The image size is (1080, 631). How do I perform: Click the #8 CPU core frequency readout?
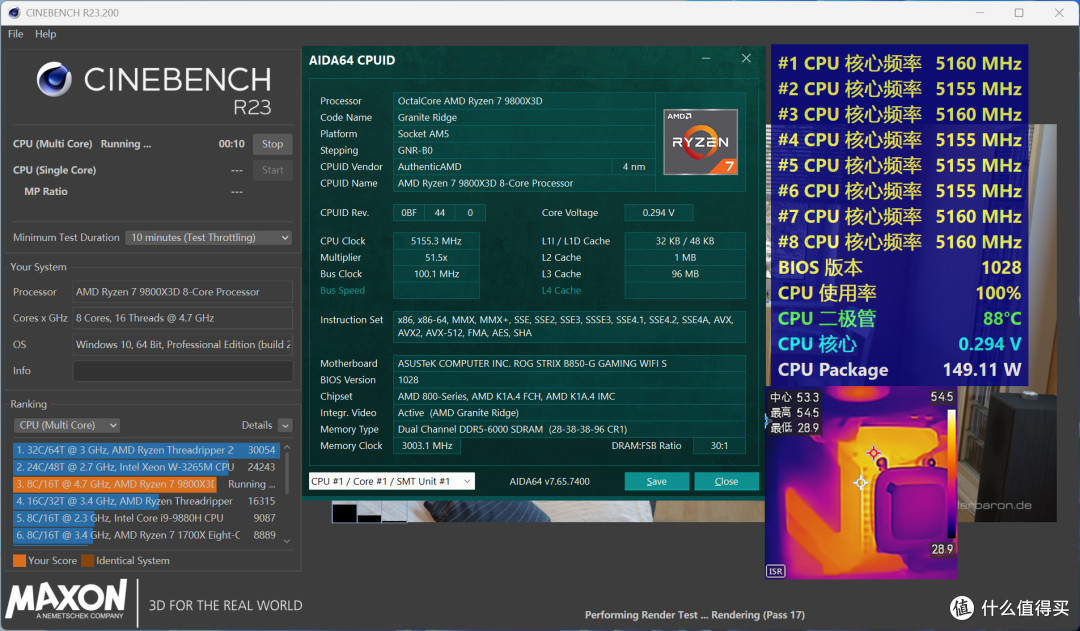pos(899,242)
